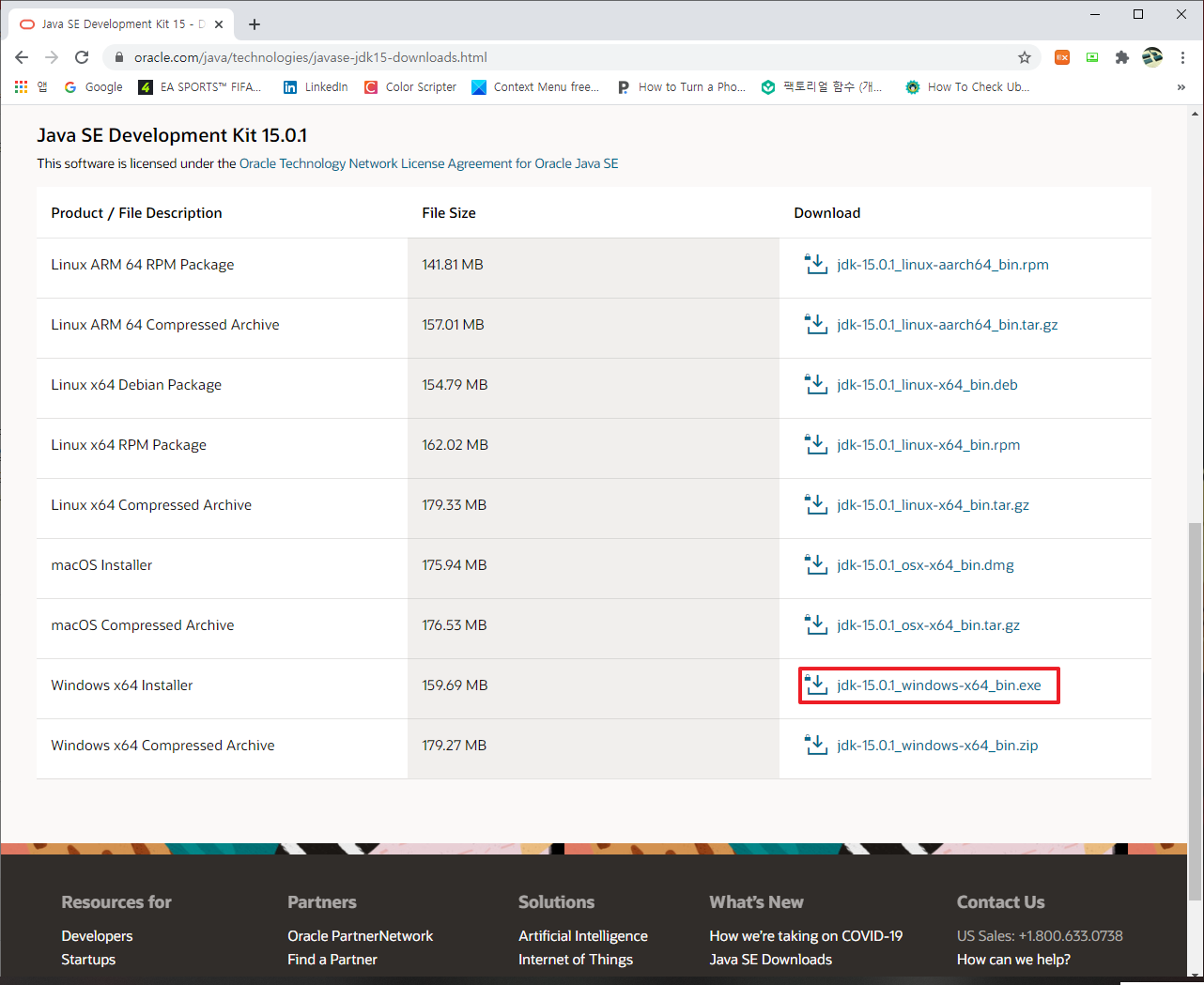Download jdk-15.0.1_windows-x64_bin.exe

(939, 685)
